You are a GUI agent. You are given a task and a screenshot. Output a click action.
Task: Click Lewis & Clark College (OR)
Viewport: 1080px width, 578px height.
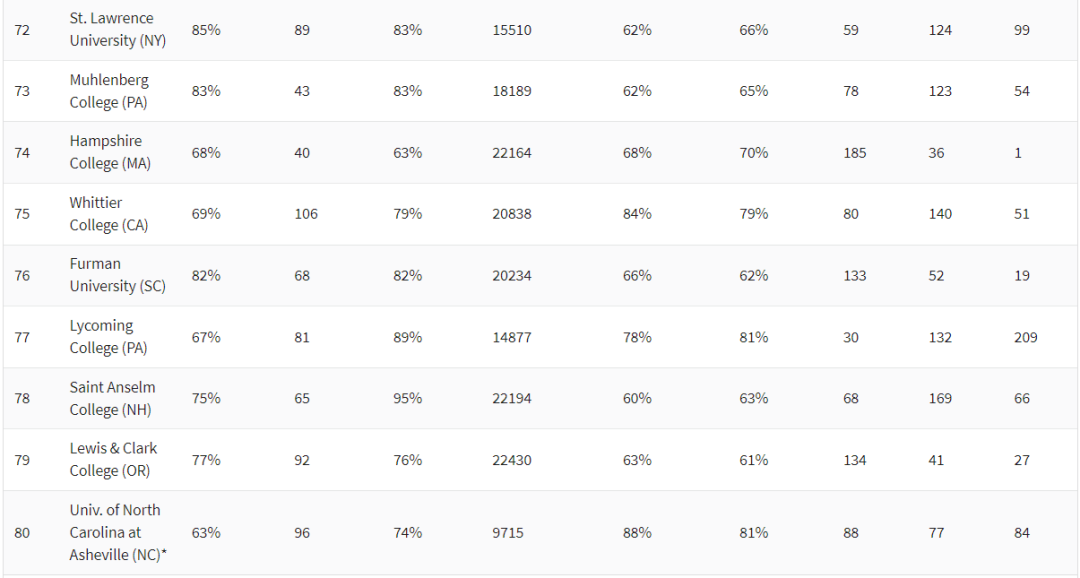pyautogui.click(x=114, y=460)
